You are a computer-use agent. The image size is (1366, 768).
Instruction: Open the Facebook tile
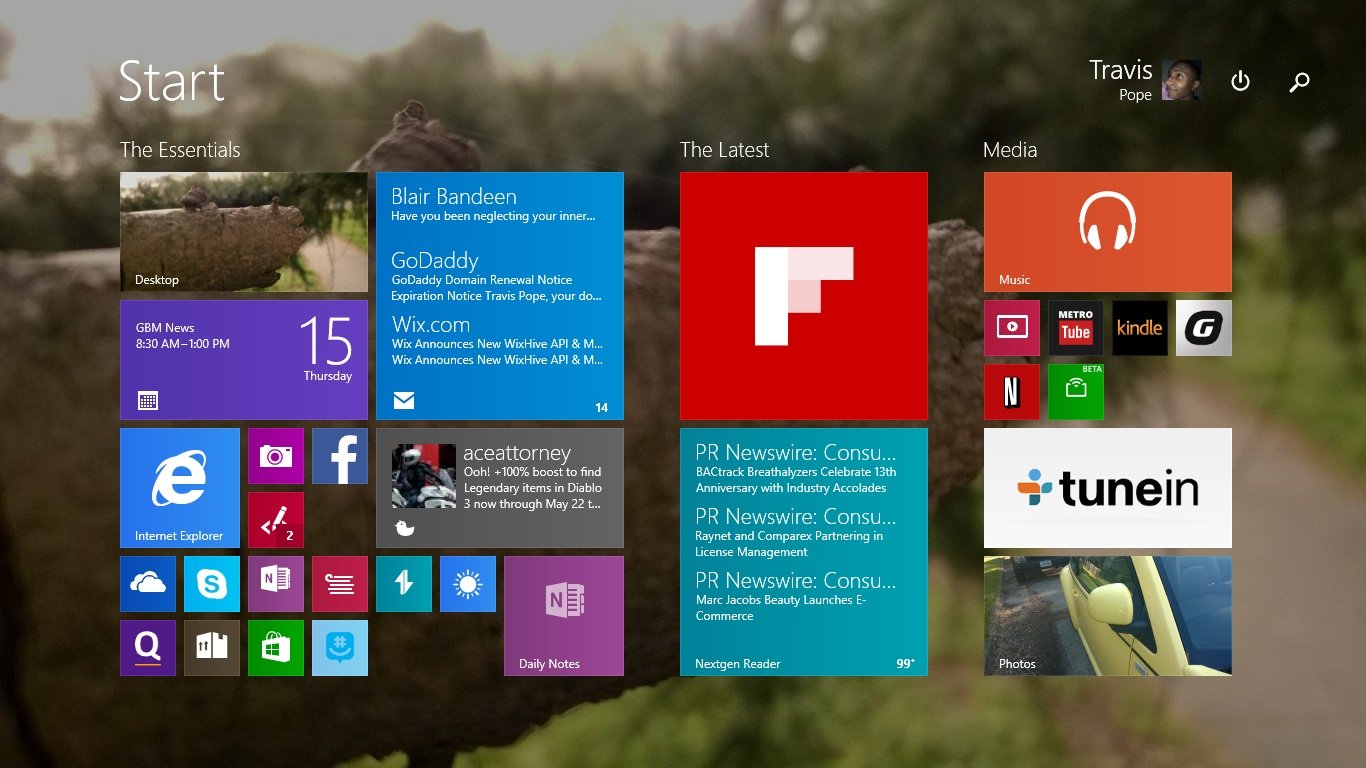pos(340,456)
